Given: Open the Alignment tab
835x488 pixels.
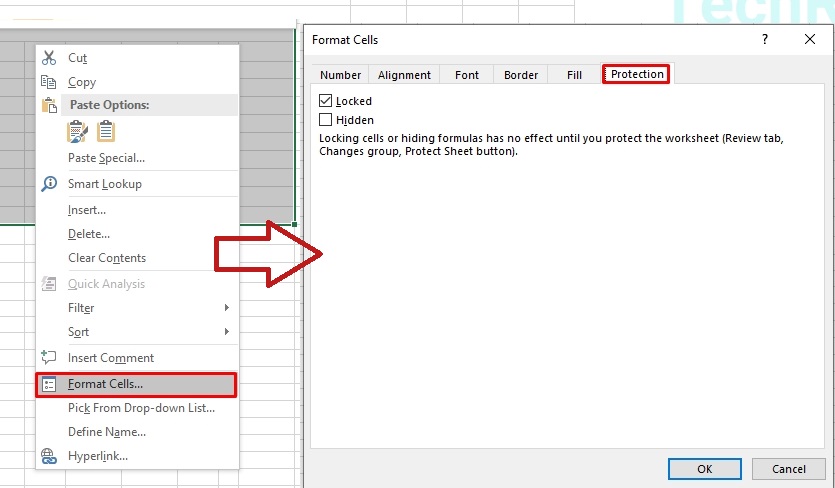Looking at the screenshot, I should tap(404, 75).
